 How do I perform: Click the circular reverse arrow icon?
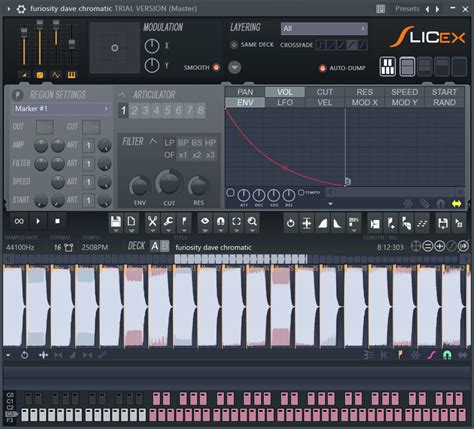tap(290, 223)
